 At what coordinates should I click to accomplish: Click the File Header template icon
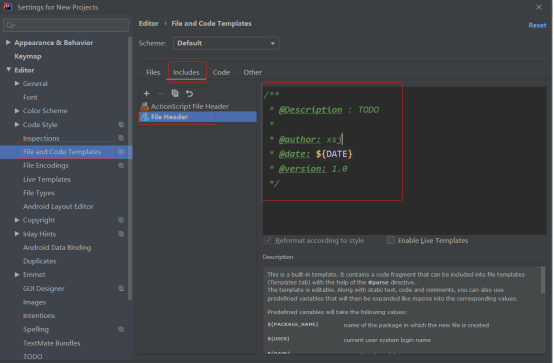pos(145,117)
